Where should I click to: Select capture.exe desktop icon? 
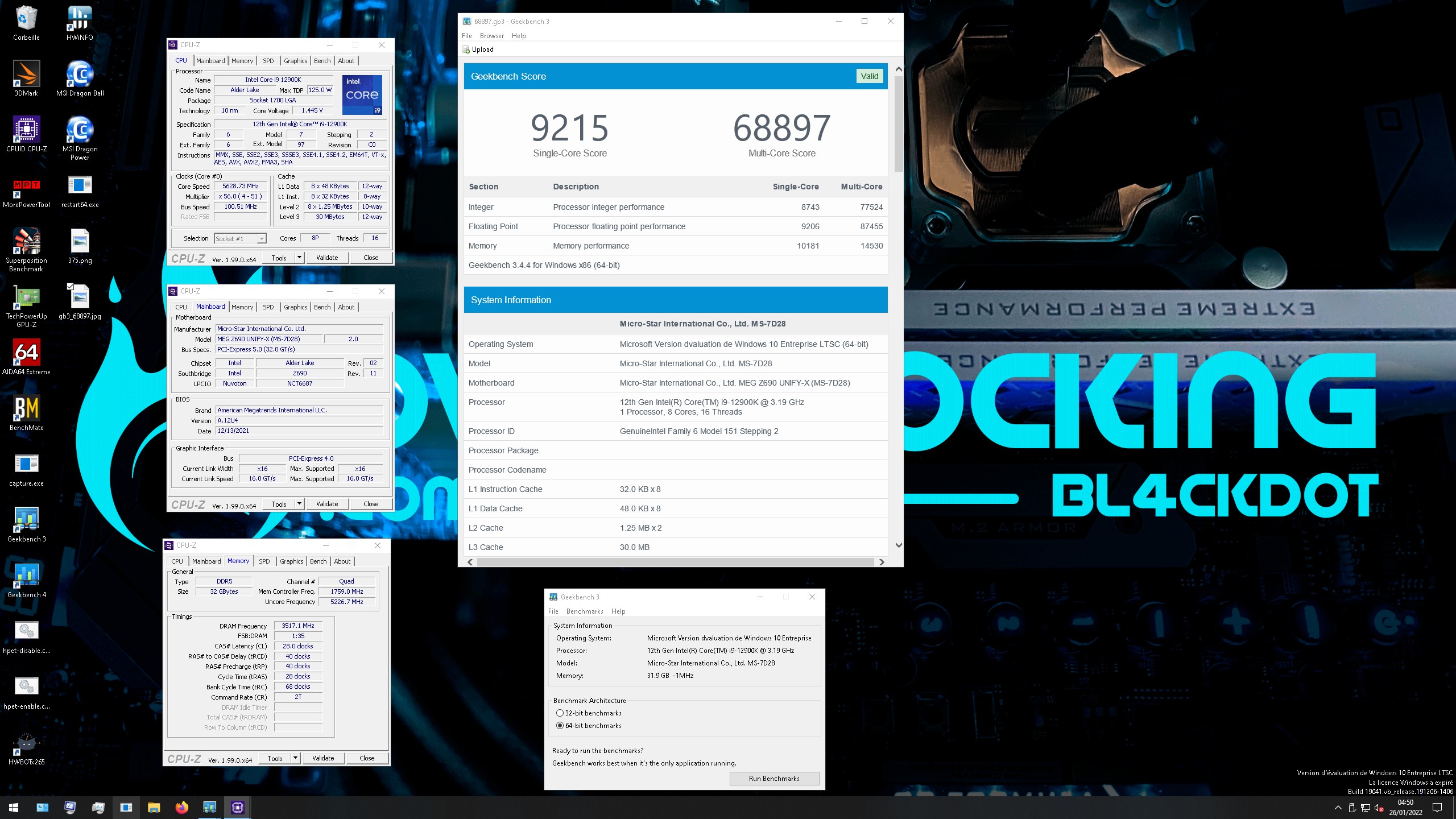(x=26, y=469)
